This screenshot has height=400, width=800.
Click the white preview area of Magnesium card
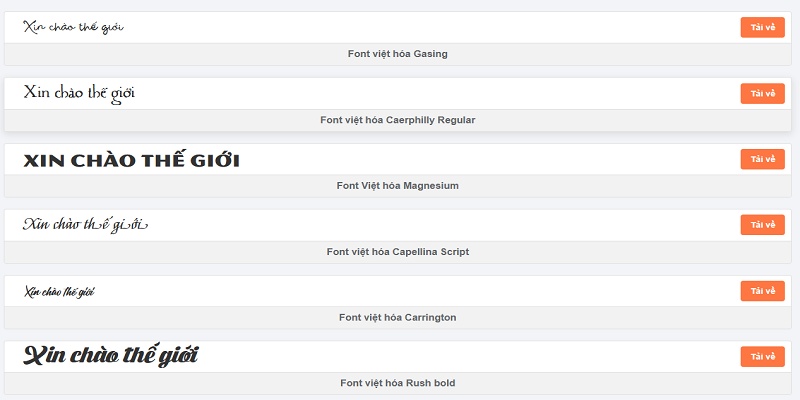tap(398, 159)
